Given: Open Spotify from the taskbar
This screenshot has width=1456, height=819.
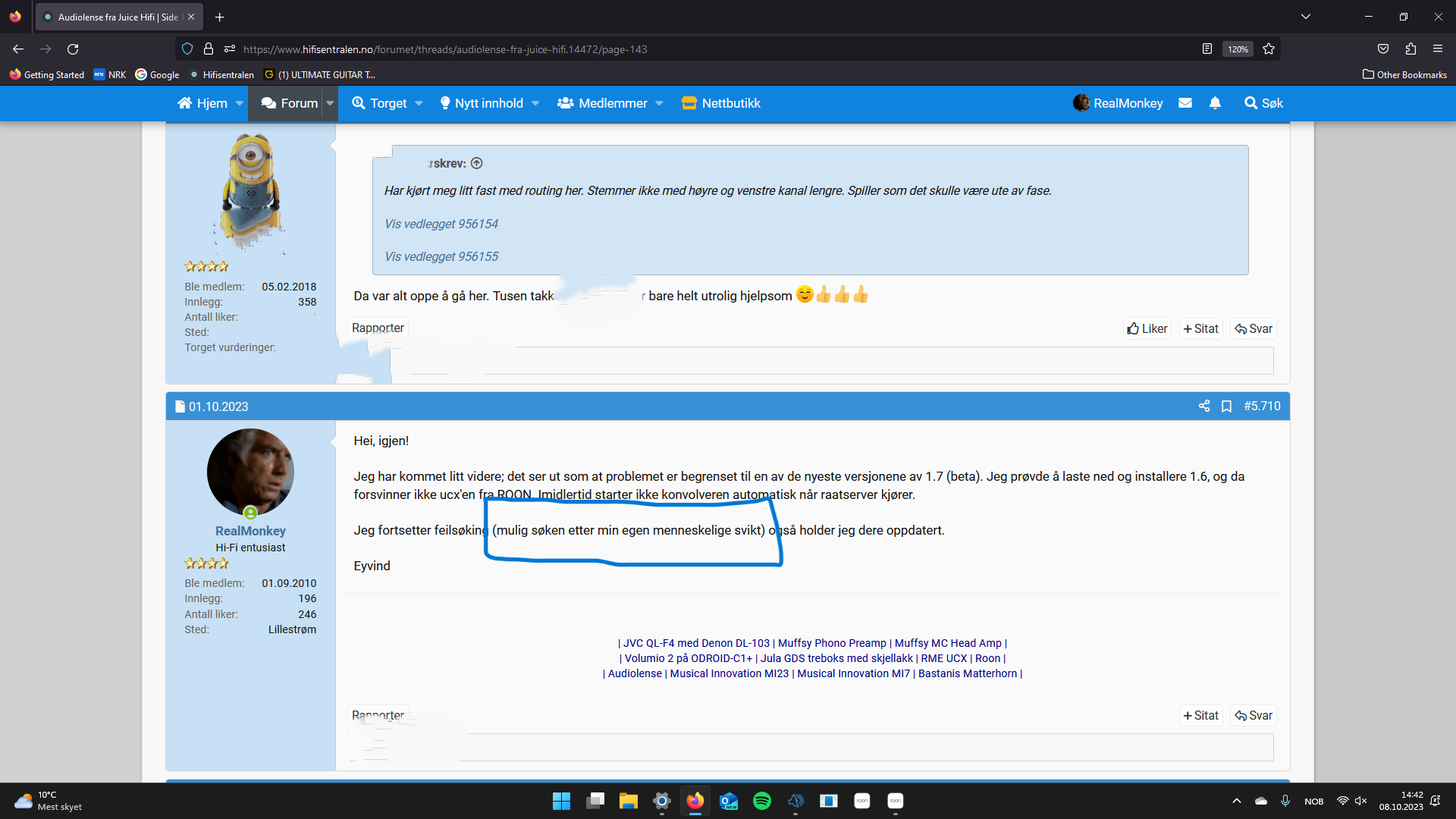Looking at the screenshot, I should point(761,801).
